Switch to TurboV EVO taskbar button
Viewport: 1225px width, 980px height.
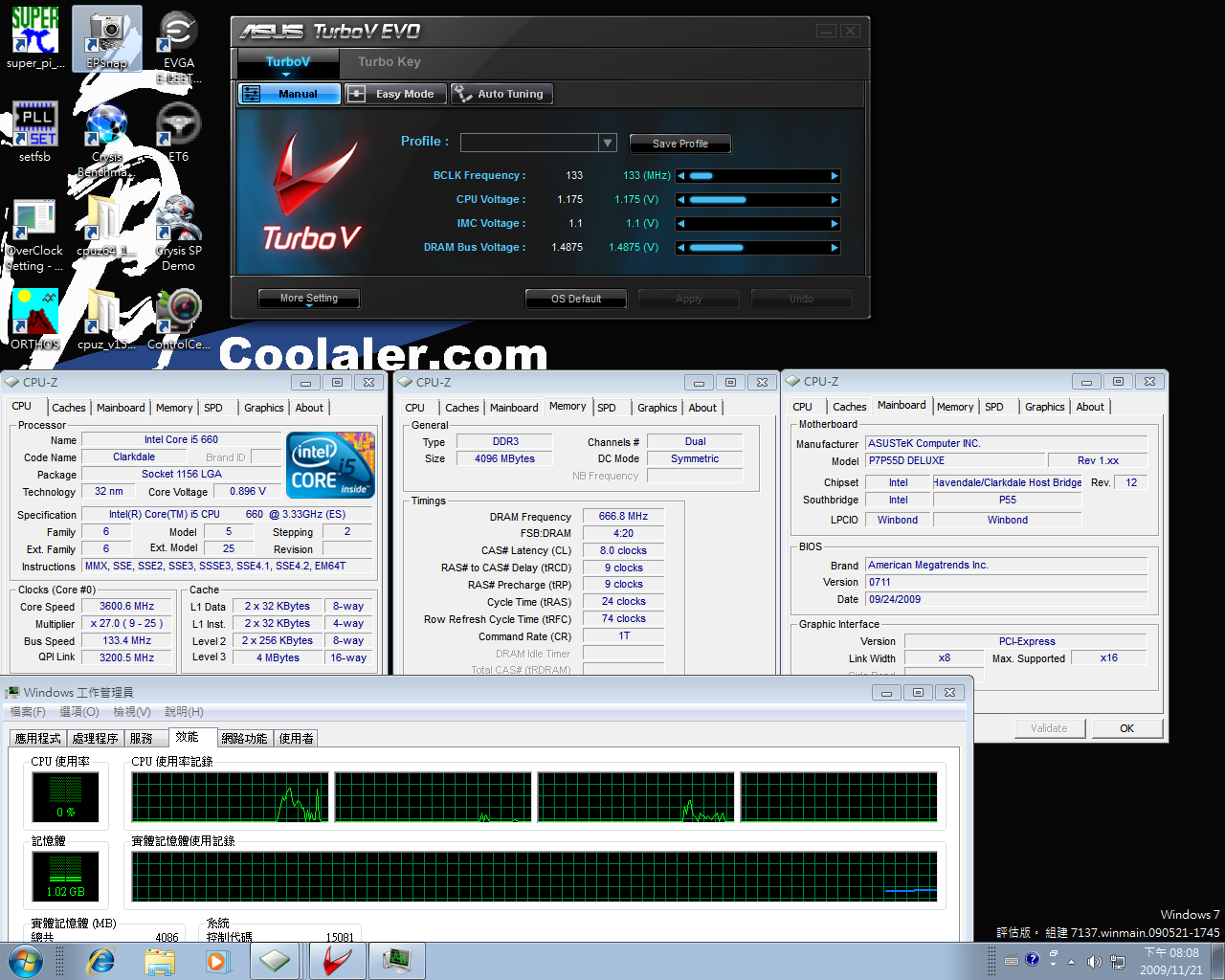click(x=337, y=961)
